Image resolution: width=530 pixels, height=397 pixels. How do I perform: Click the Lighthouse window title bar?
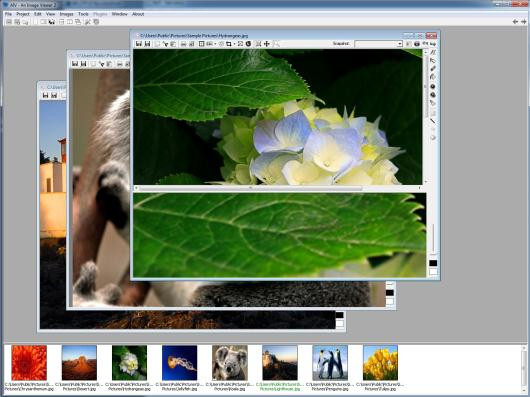click(x=52, y=87)
